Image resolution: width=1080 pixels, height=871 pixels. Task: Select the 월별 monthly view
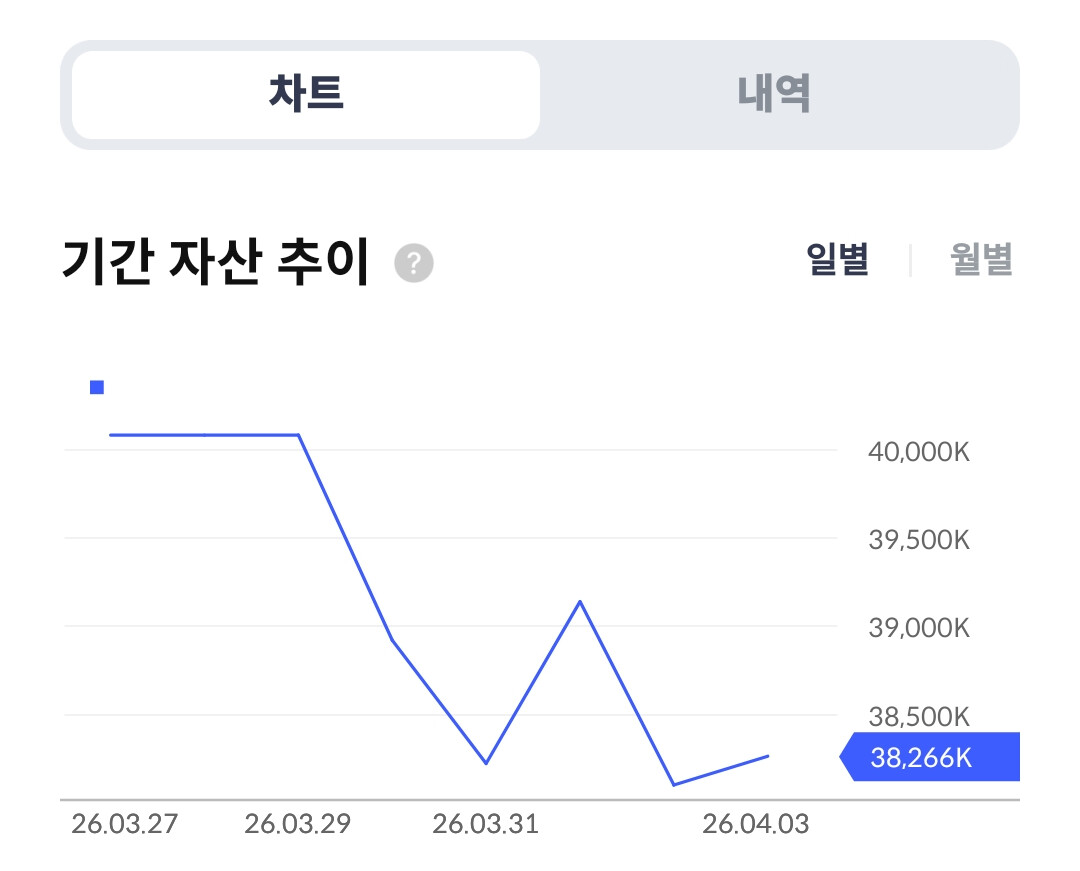(x=981, y=260)
